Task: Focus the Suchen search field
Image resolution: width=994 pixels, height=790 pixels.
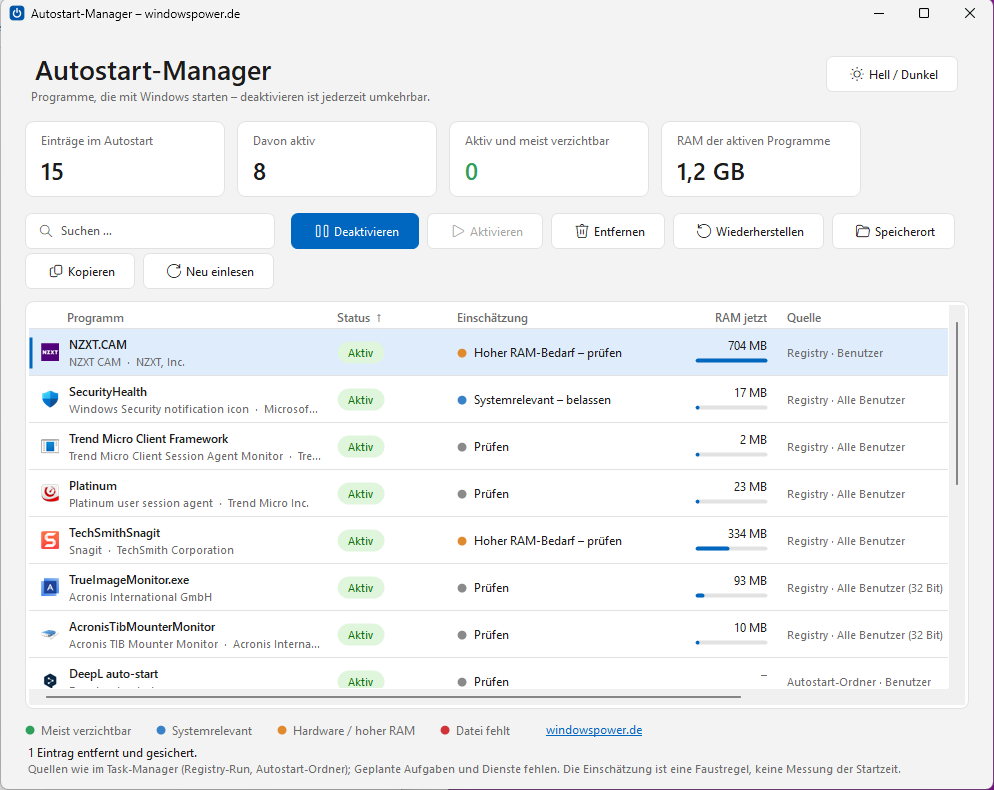Action: (150, 231)
